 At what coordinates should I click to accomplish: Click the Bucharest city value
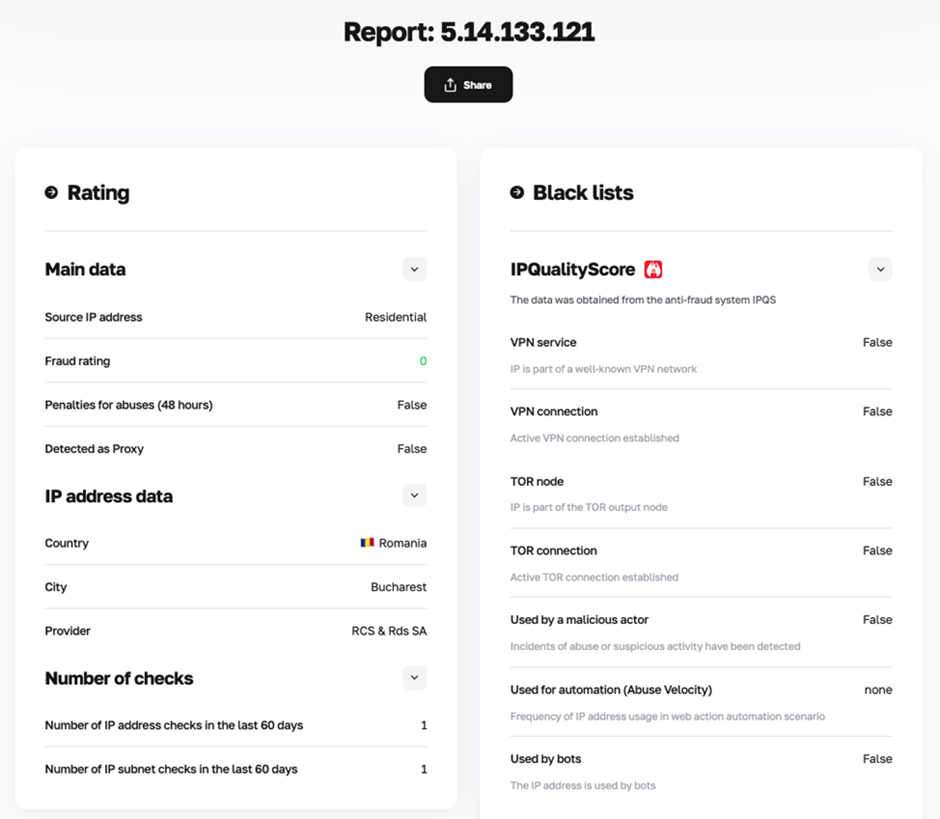tap(398, 587)
